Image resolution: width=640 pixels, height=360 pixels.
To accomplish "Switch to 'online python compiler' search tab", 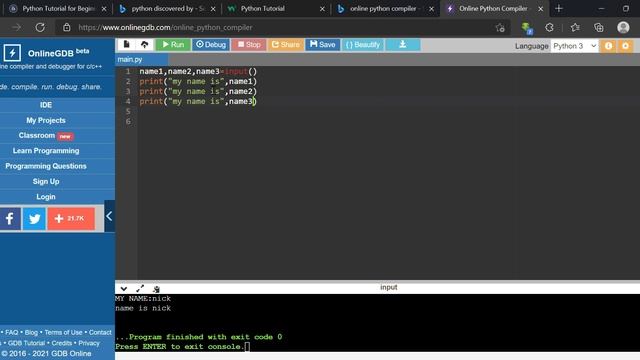I will tap(385, 9).
